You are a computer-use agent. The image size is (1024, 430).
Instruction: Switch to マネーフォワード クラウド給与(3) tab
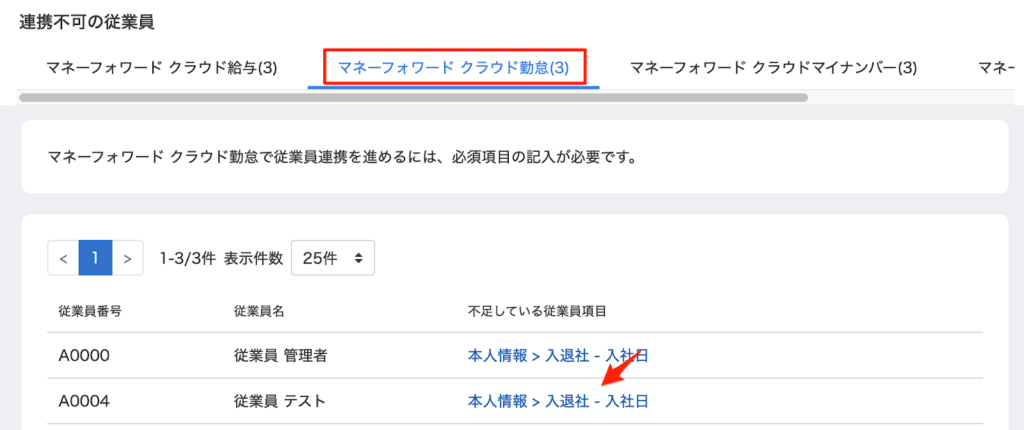click(162, 68)
